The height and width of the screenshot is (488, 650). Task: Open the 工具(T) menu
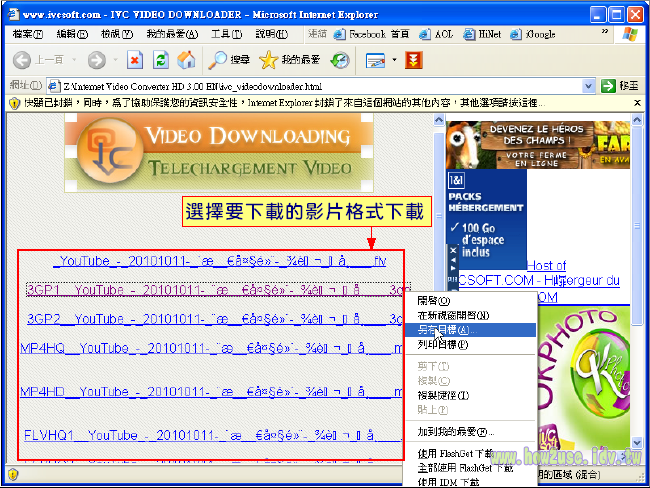coord(226,34)
